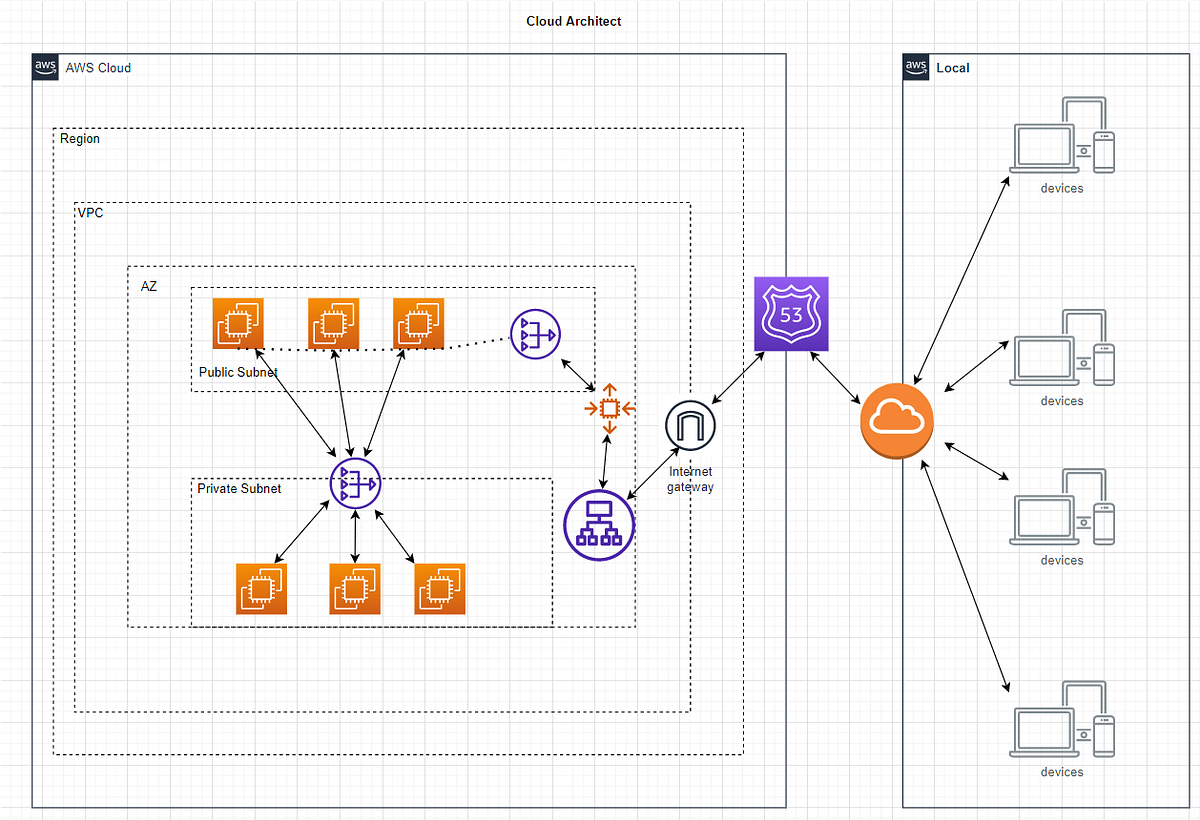Select the Route 53 icon
This screenshot has height=820, width=1200.
(x=791, y=314)
